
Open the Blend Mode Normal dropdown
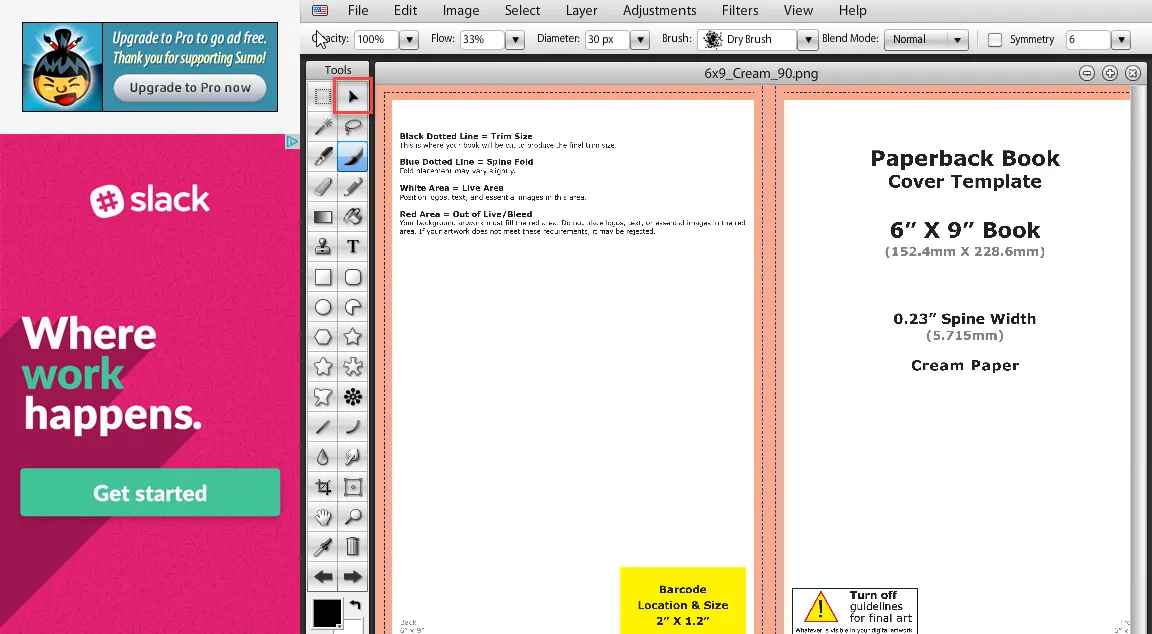pos(926,40)
